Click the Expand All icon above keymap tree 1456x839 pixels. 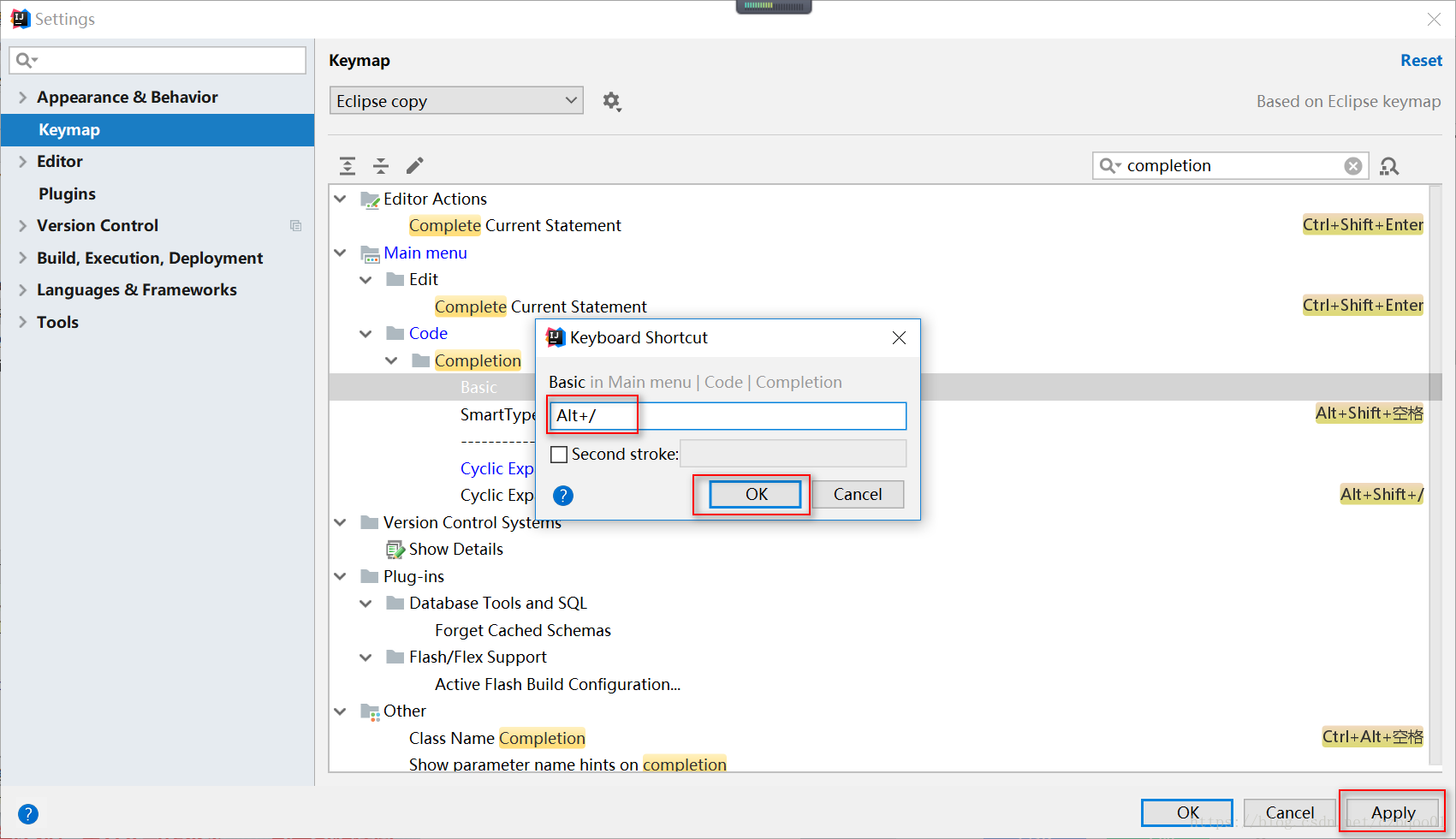pos(348,165)
